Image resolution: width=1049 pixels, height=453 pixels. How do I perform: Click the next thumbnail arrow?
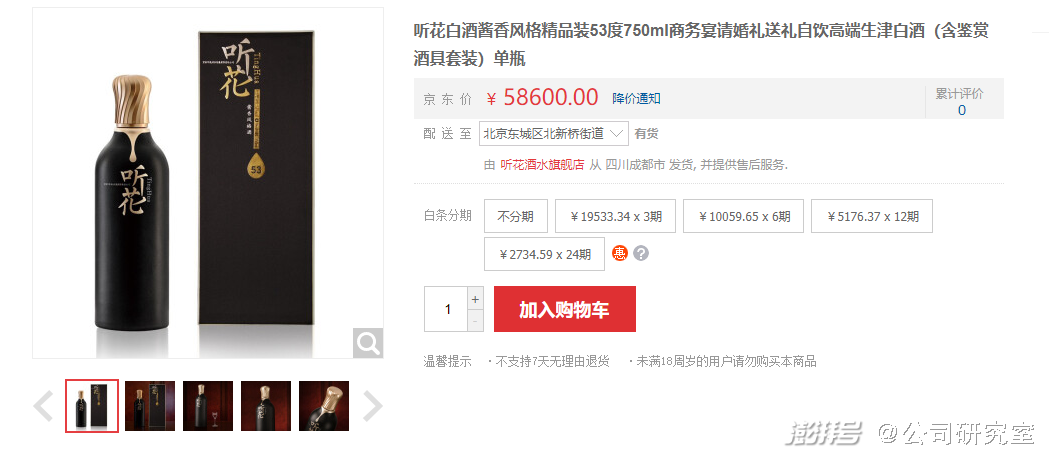(372, 406)
